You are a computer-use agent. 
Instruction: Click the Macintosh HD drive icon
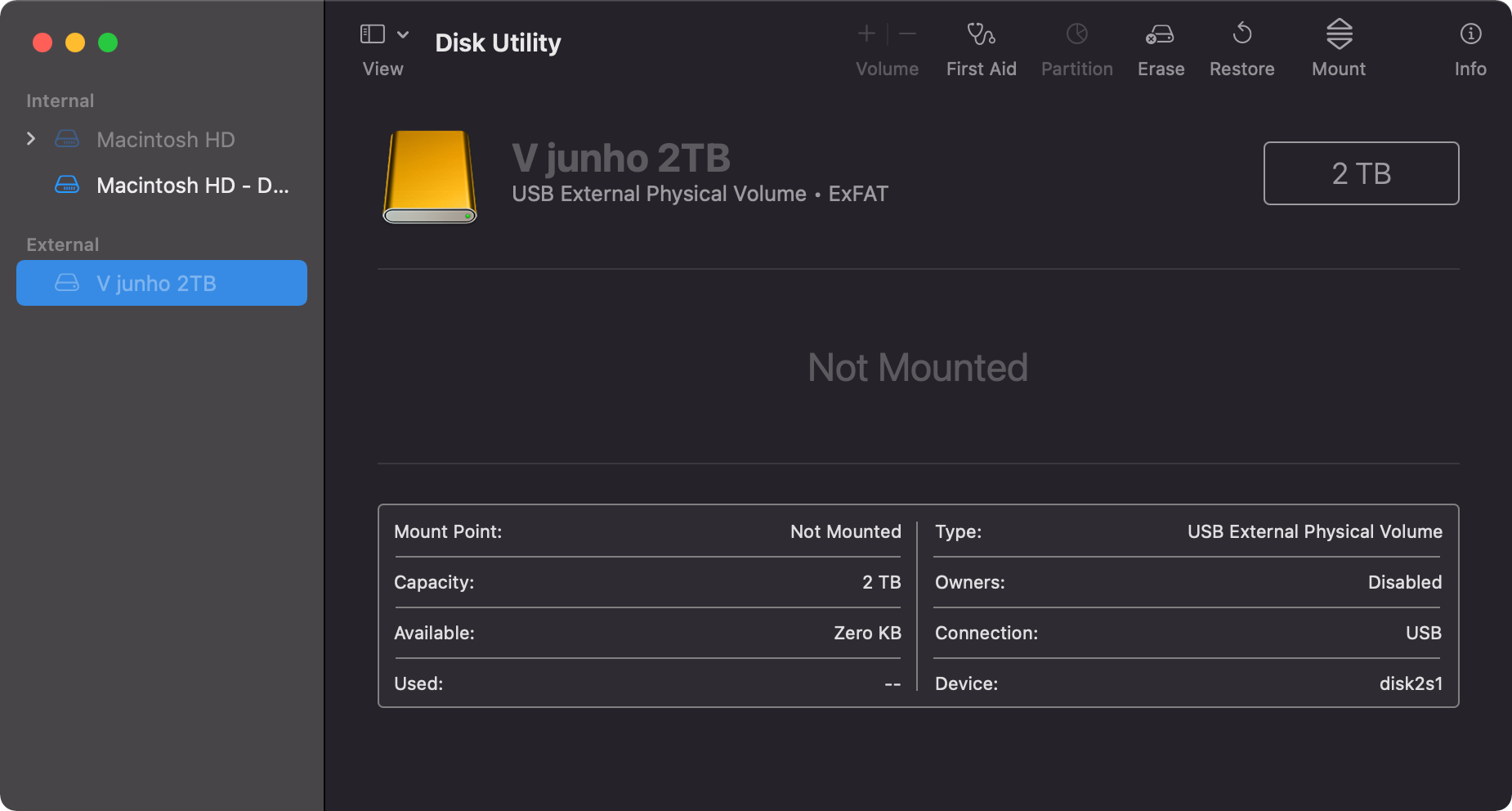click(x=67, y=139)
